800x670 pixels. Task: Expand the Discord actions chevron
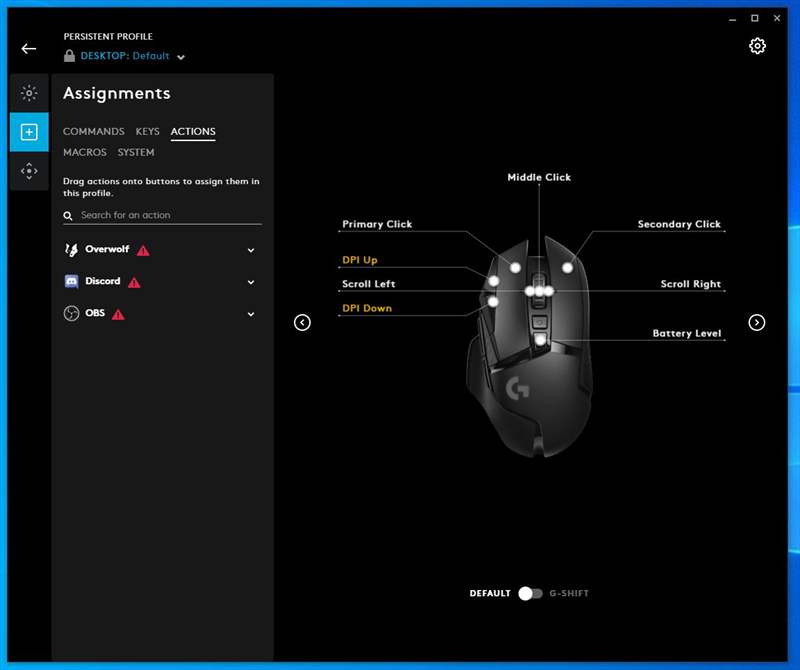pos(251,282)
